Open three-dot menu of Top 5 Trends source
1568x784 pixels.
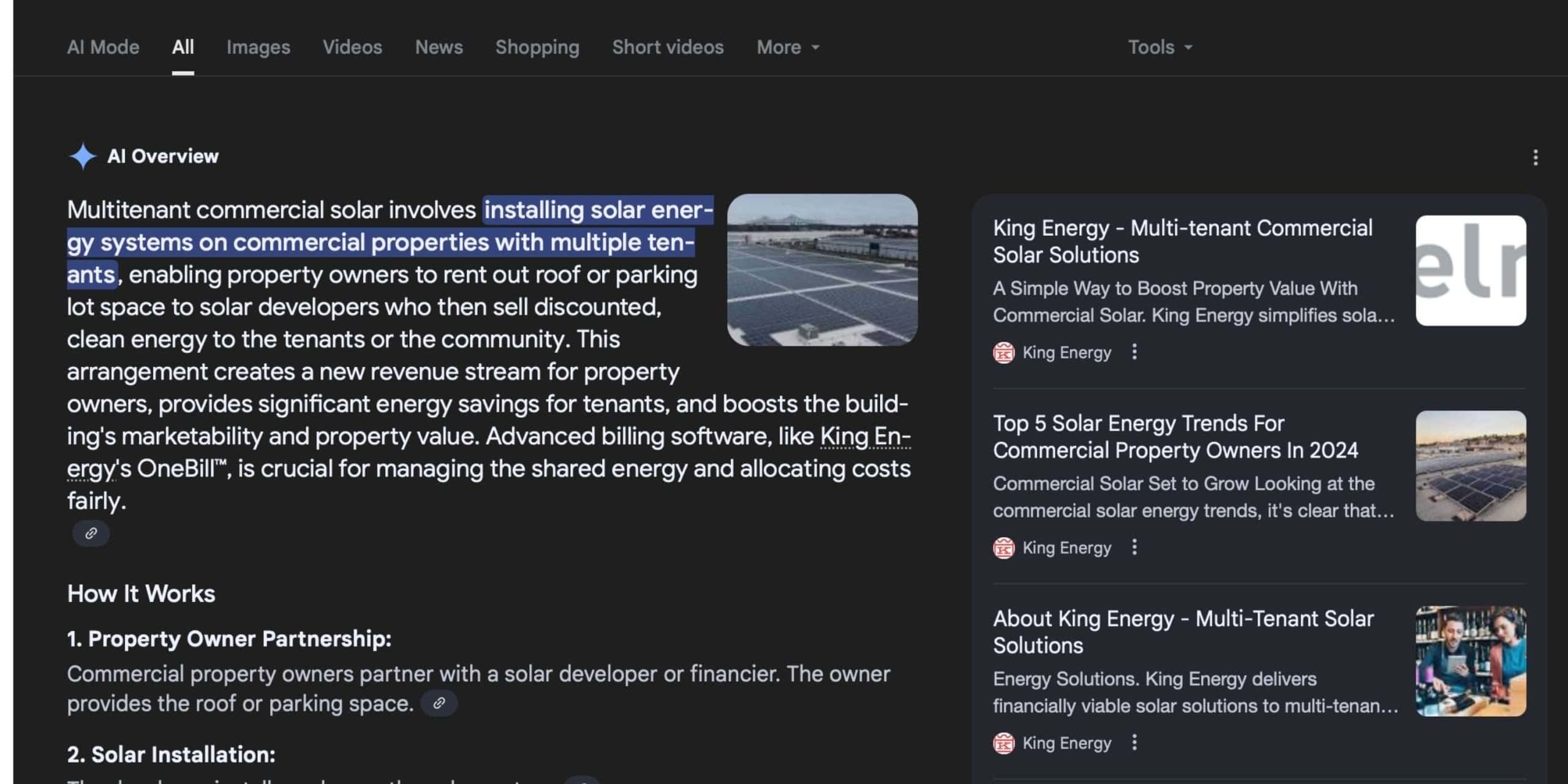(x=1134, y=547)
